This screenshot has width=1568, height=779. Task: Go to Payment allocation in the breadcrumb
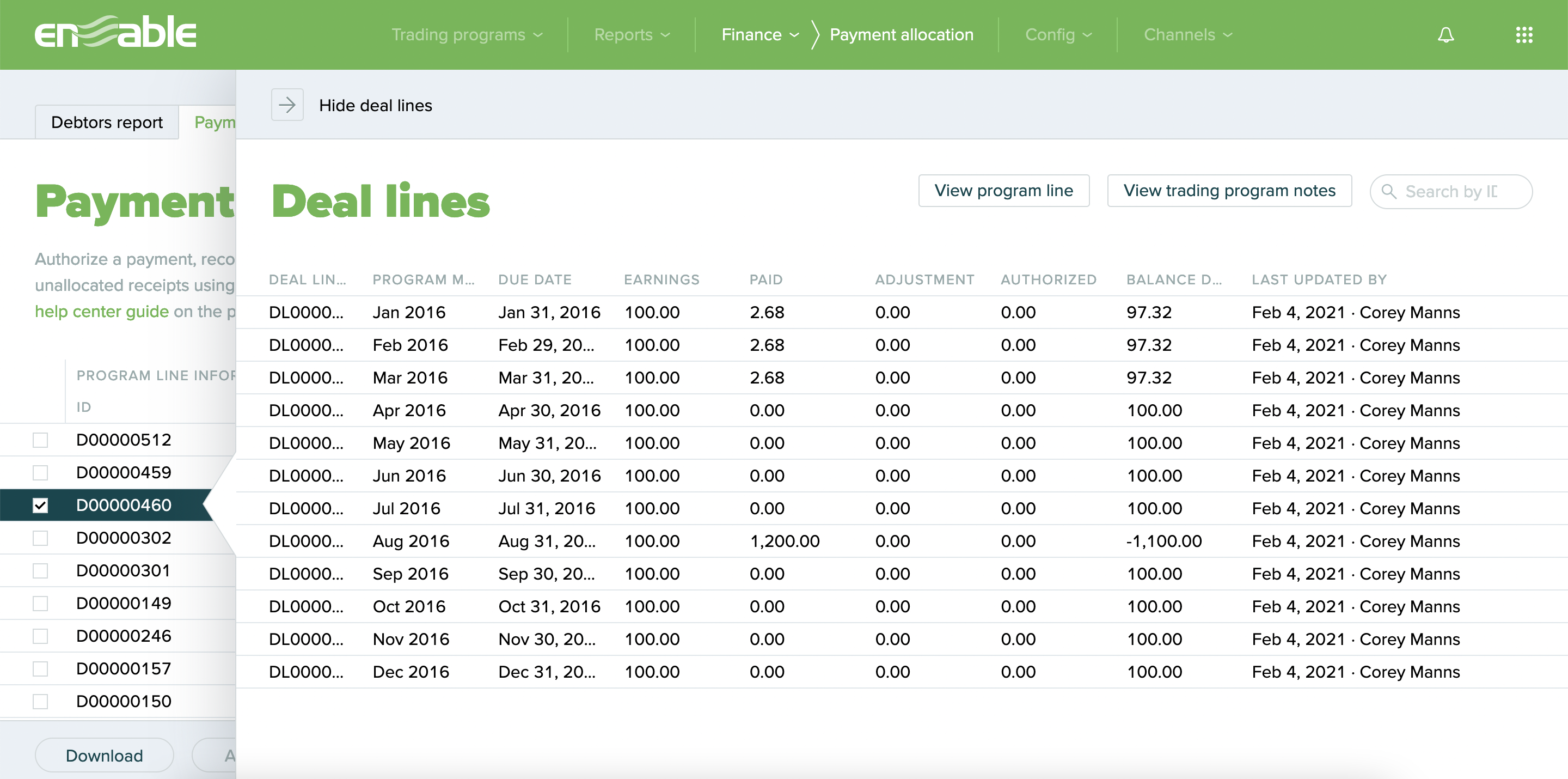coord(902,35)
